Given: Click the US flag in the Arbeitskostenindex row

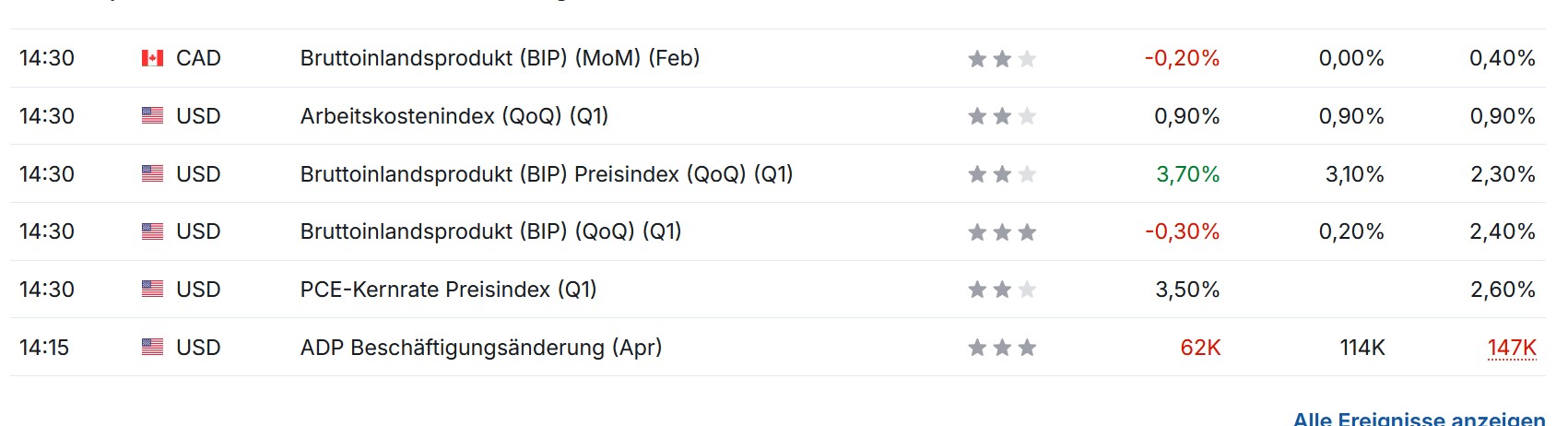Looking at the screenshot, I should point(152,116).
